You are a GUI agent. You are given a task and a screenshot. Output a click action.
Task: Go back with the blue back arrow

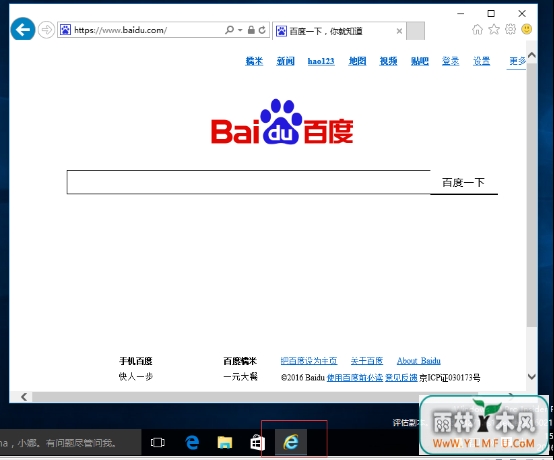click(23, 29)
